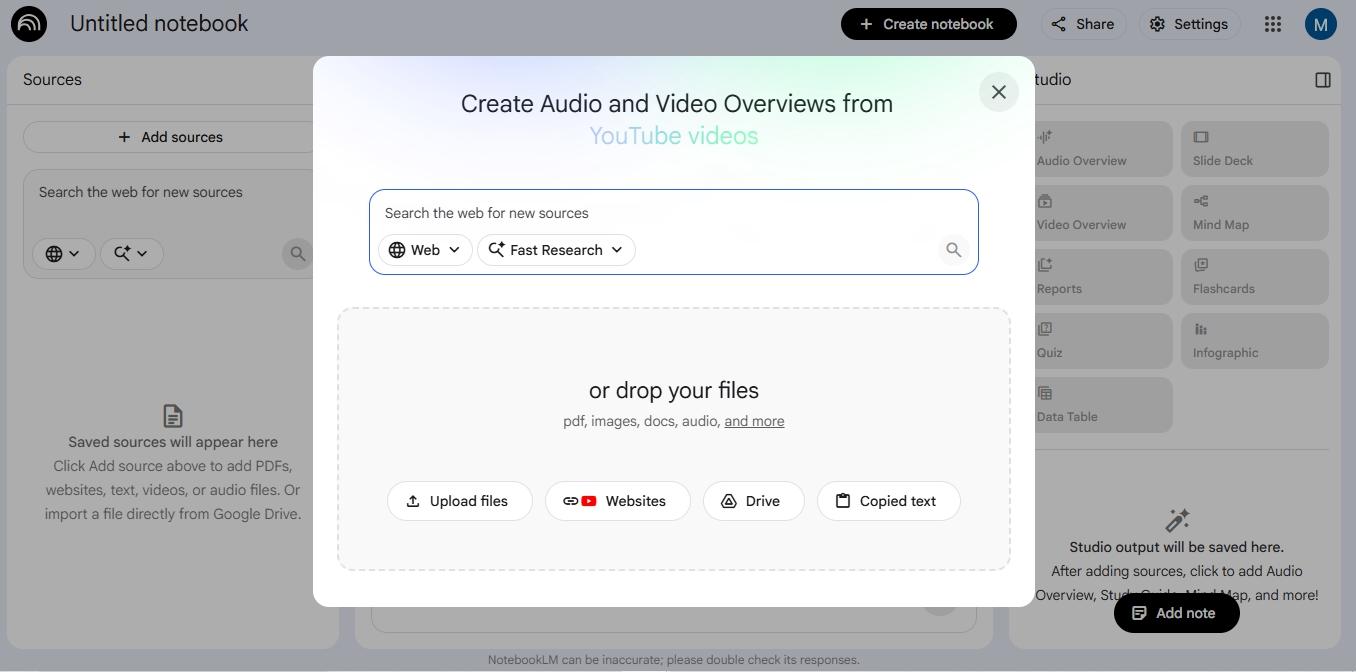The image size is (1356, 672).
Task: Click the Add note button
Action: pyautogui.click(x=1176, y=613)
